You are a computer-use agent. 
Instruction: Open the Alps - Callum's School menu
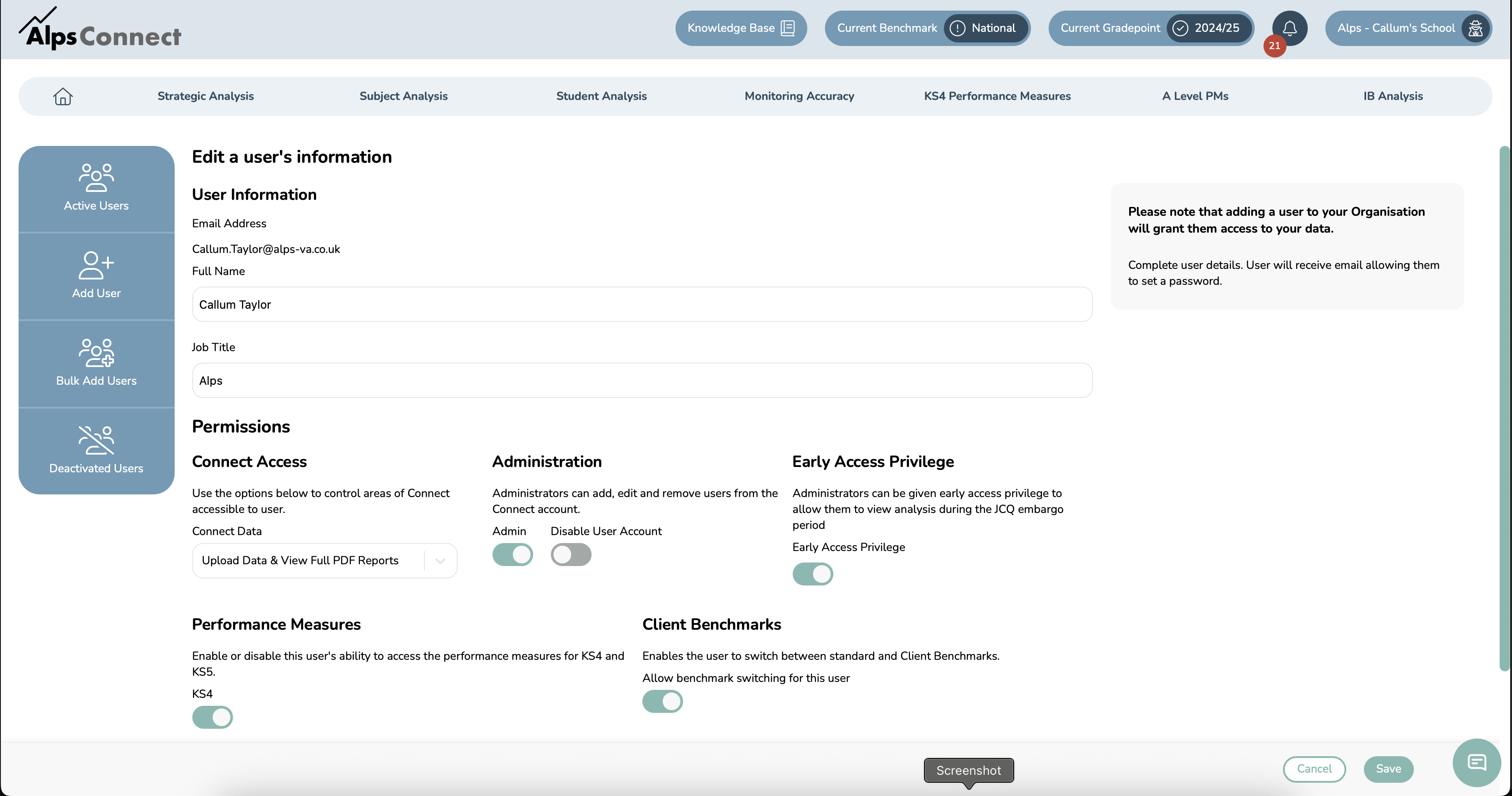pos(1408,28)
